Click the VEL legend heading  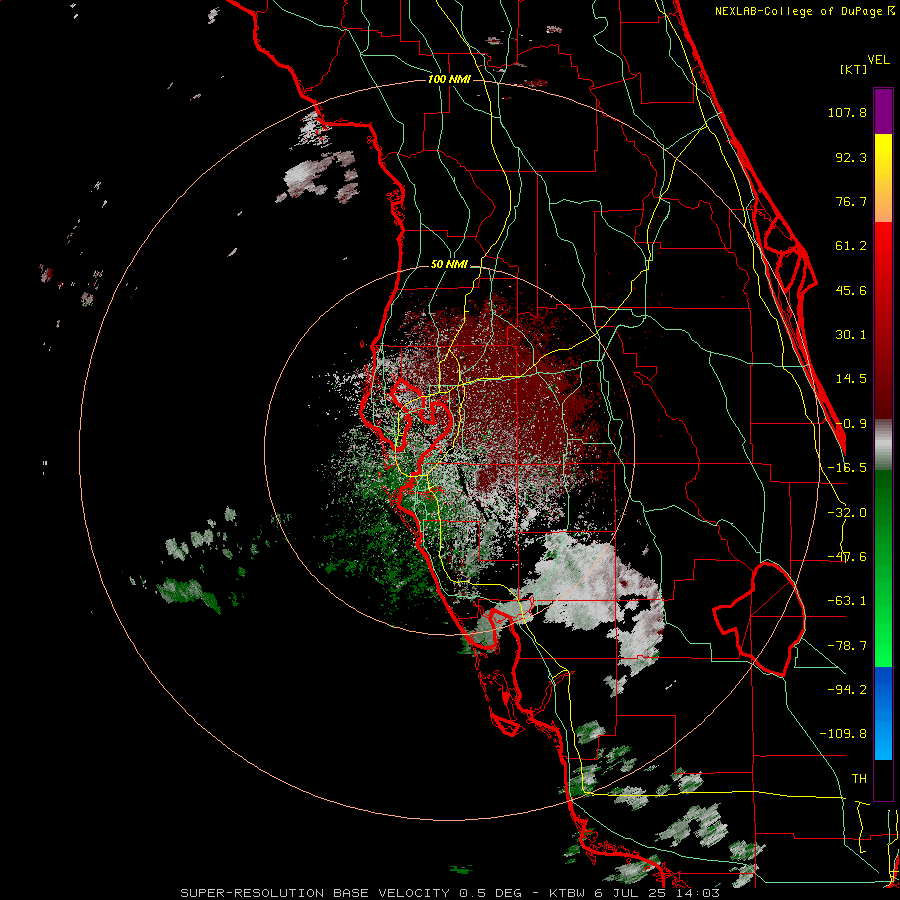coord(878,59)
